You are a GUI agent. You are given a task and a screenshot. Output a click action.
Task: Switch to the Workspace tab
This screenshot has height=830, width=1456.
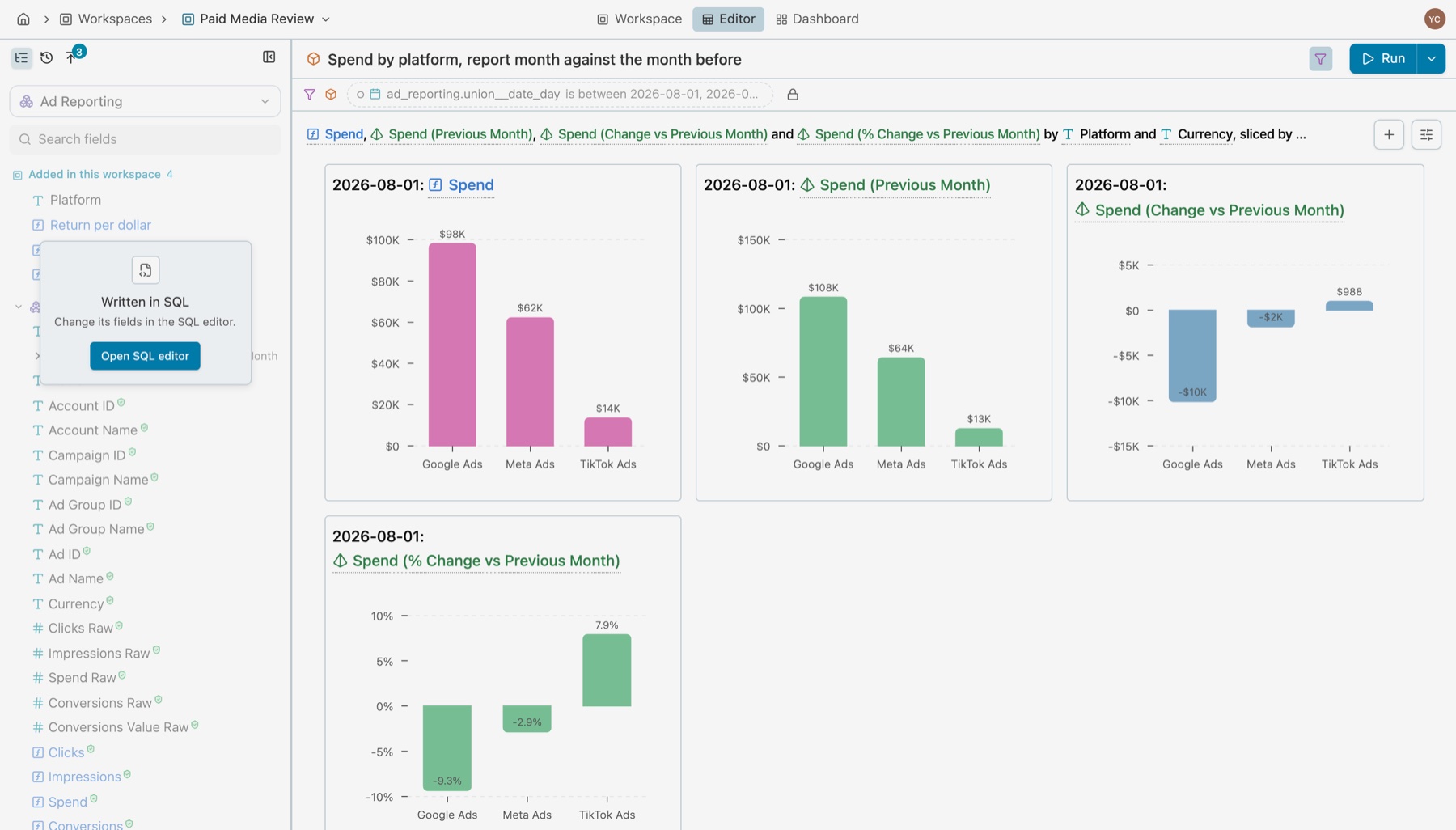pos(640,19)
